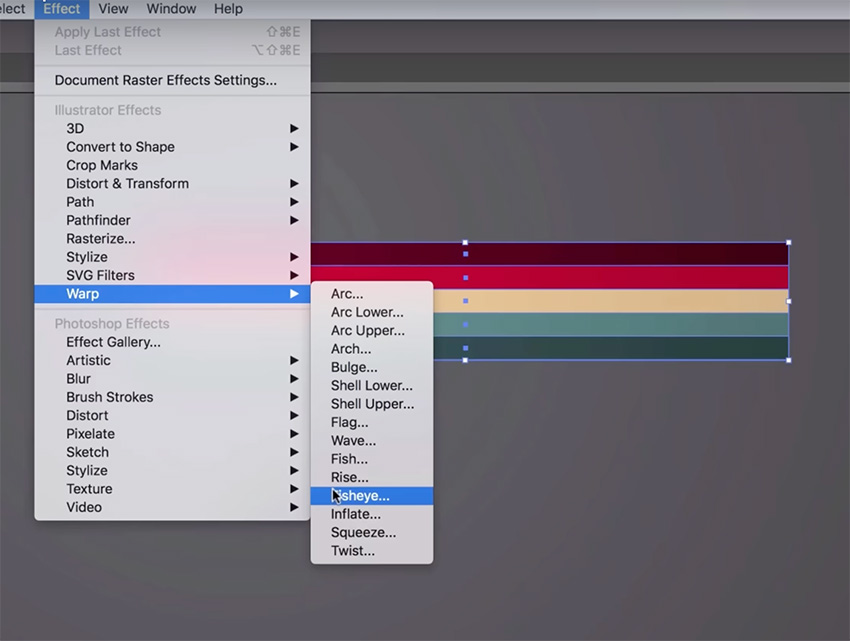Viewport: 850px width, 641px height.
Task: Expand the Blur submenu
Action: pos(78,379)
